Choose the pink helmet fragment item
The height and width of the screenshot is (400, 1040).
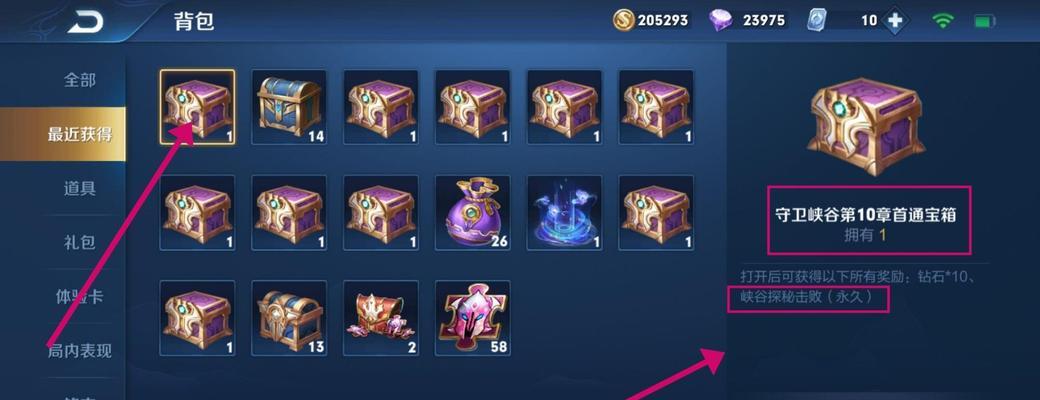tap(472, 318)
